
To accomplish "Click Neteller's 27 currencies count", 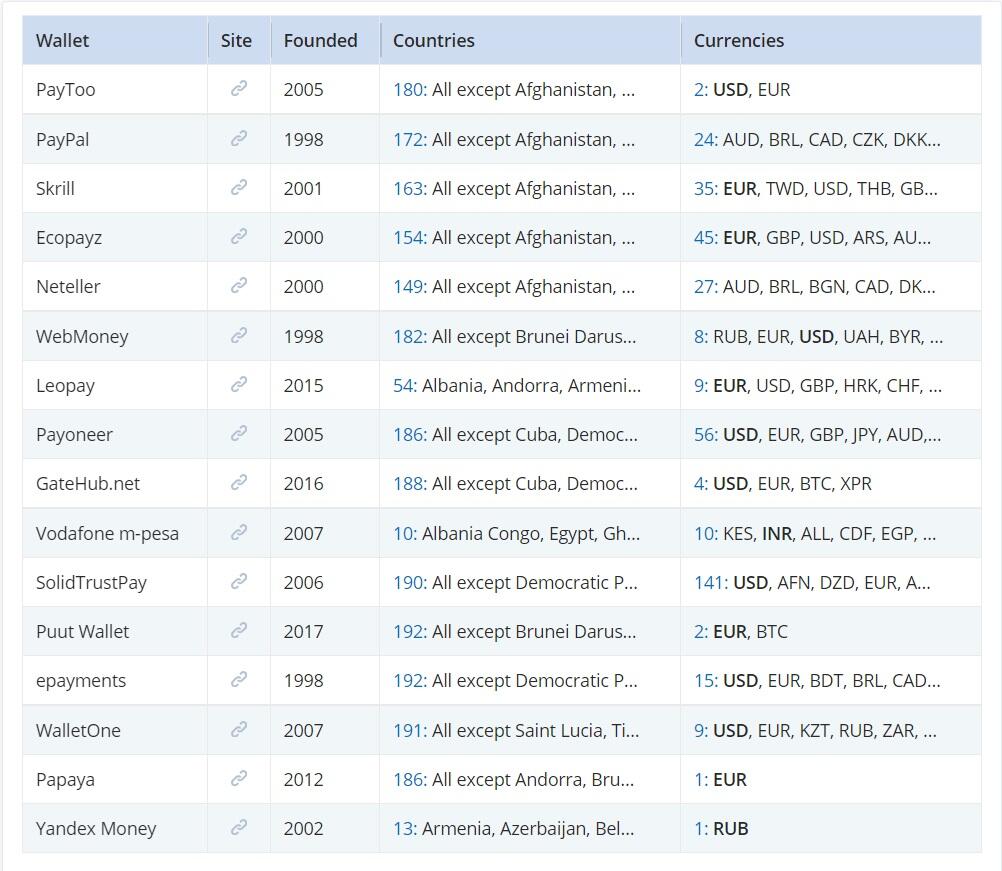I will coord(705,286).
